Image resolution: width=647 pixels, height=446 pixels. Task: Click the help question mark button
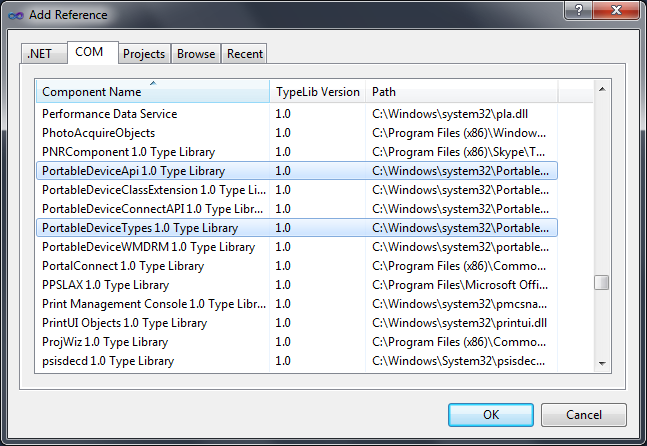coord(576,9)
